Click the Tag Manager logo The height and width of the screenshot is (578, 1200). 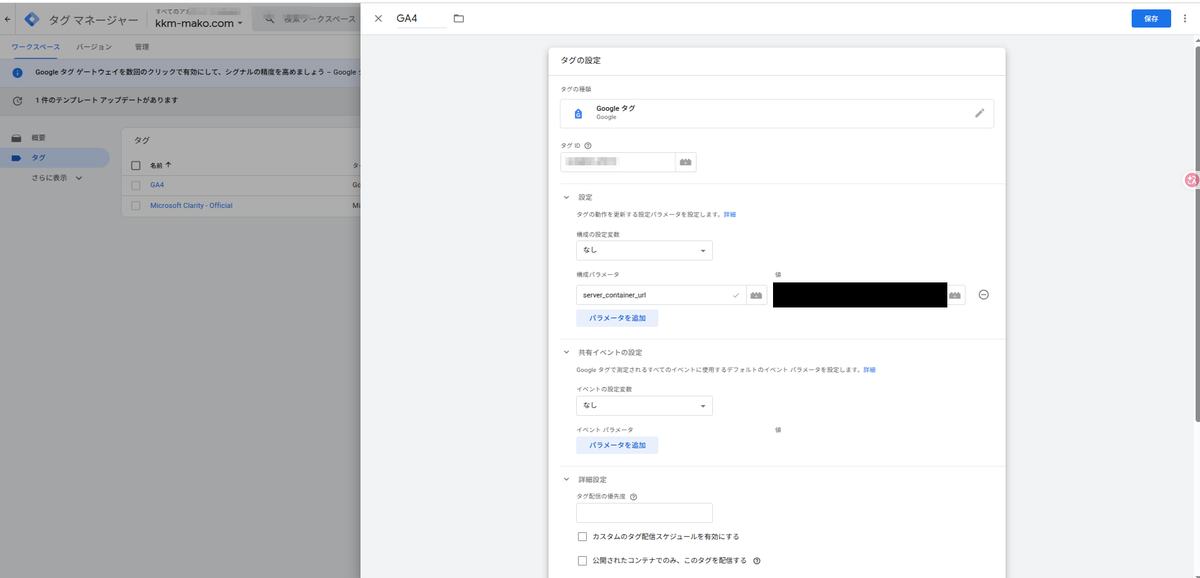click(x=32, y=19)
